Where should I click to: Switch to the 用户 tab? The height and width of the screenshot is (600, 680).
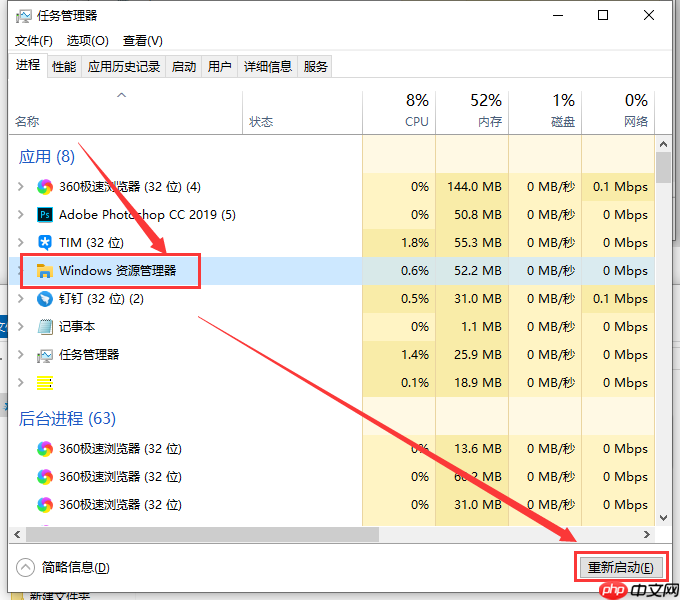(x=219, y=67)
